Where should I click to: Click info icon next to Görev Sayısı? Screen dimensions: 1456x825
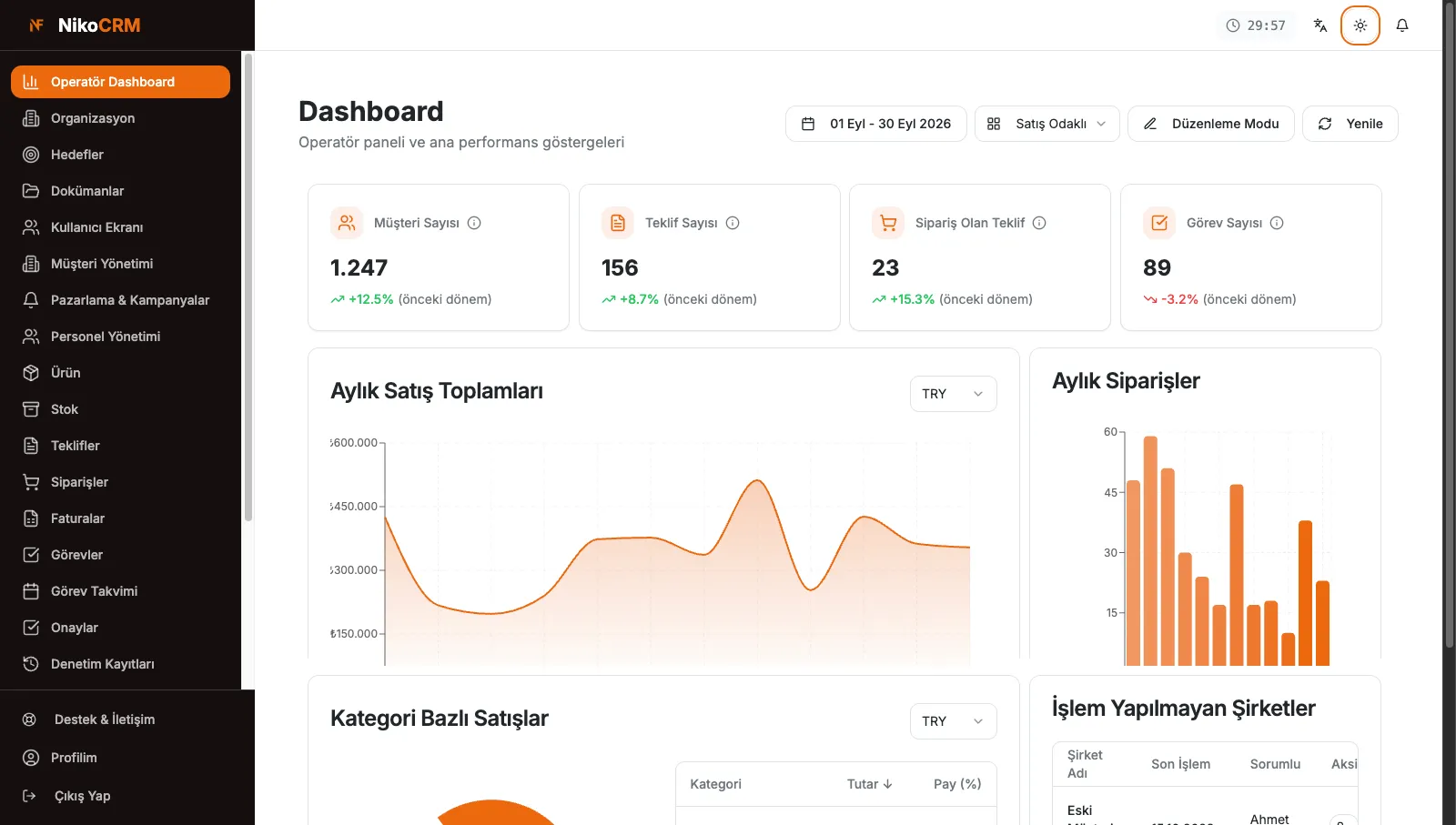tap(1277, 223)
